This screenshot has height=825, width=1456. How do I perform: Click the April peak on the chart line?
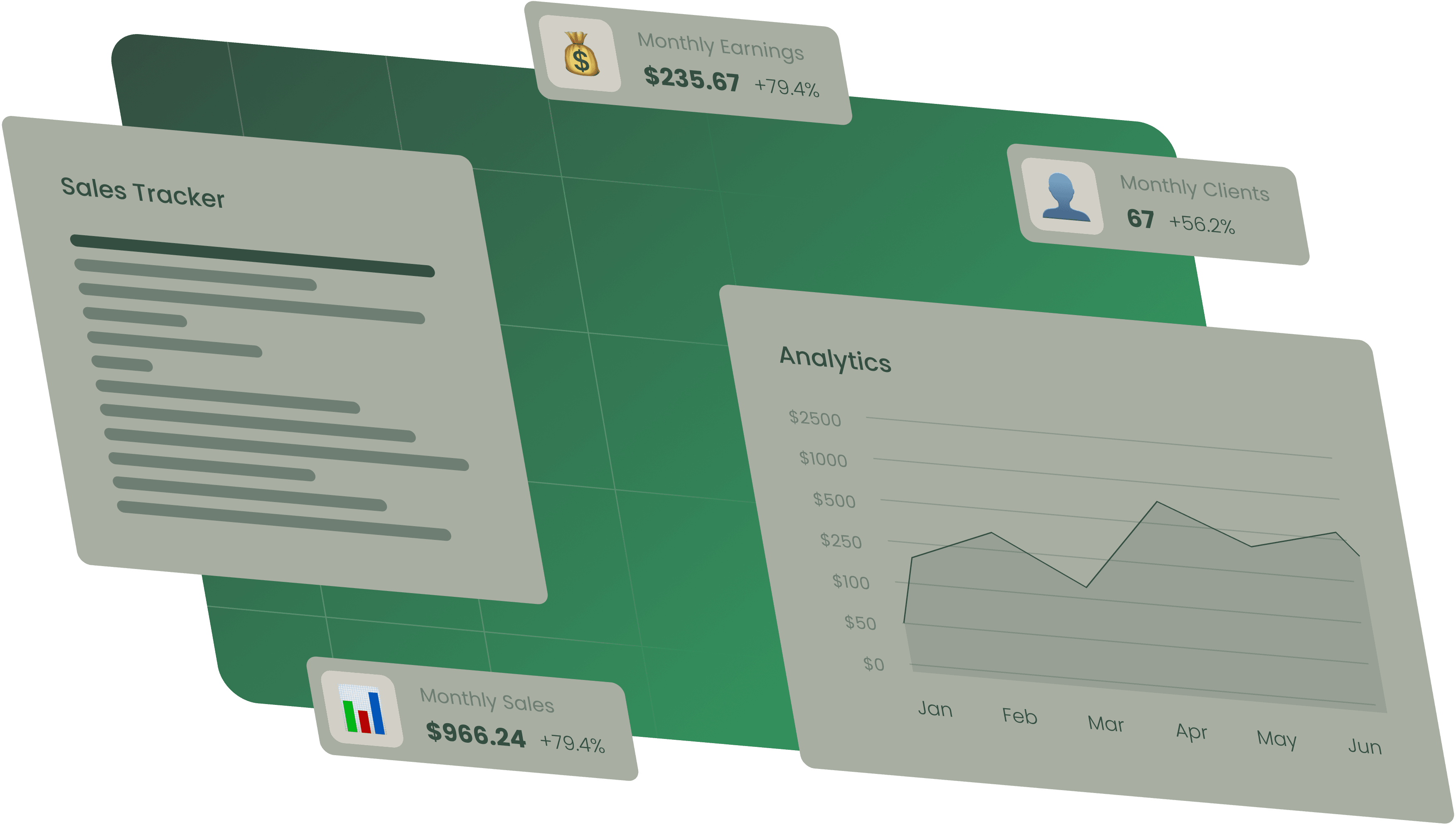point(1157,502)
